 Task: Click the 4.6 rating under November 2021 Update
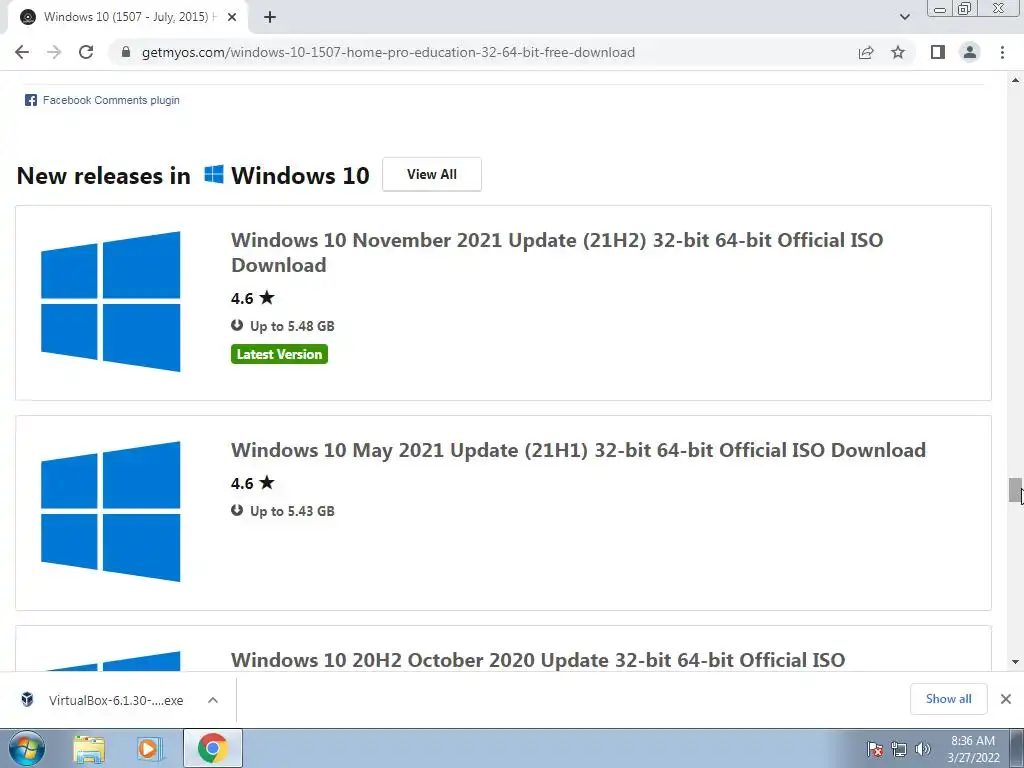pyautogui.click(x=253, y=298)
